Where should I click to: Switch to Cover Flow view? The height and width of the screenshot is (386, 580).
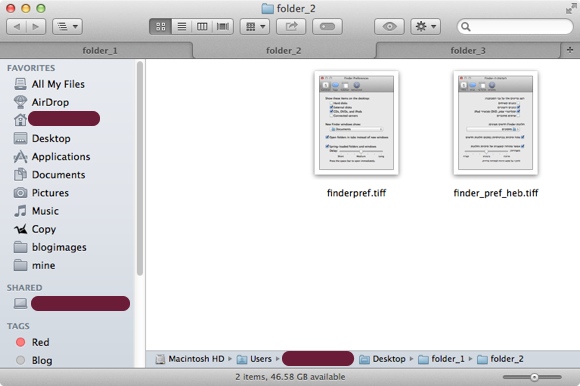tap(223, 27)
